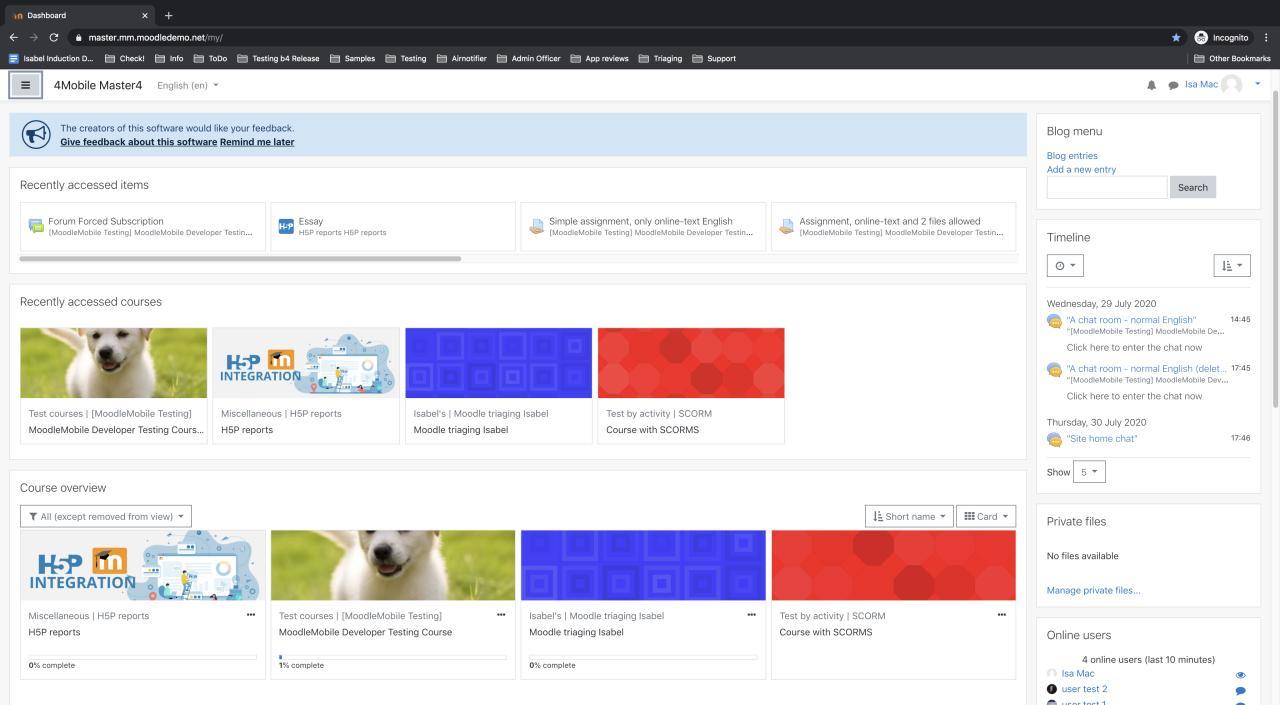1280x705 pixels.
Task: Click the Moodle triaging Isabel 0% progress bar
Action: click(x=643, y=657)
